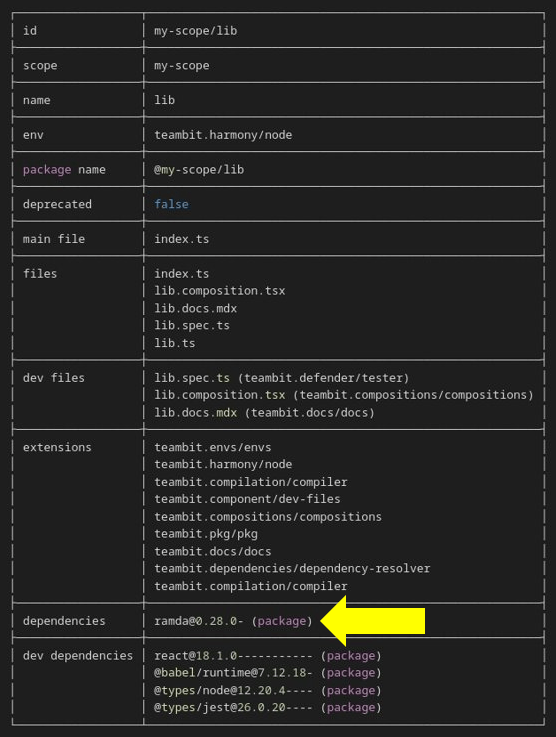556x737 pixels.
Task: Select teambit.dependencies/dependency-resolver extension
Action: pyautogui.click(x=292, y=569)
